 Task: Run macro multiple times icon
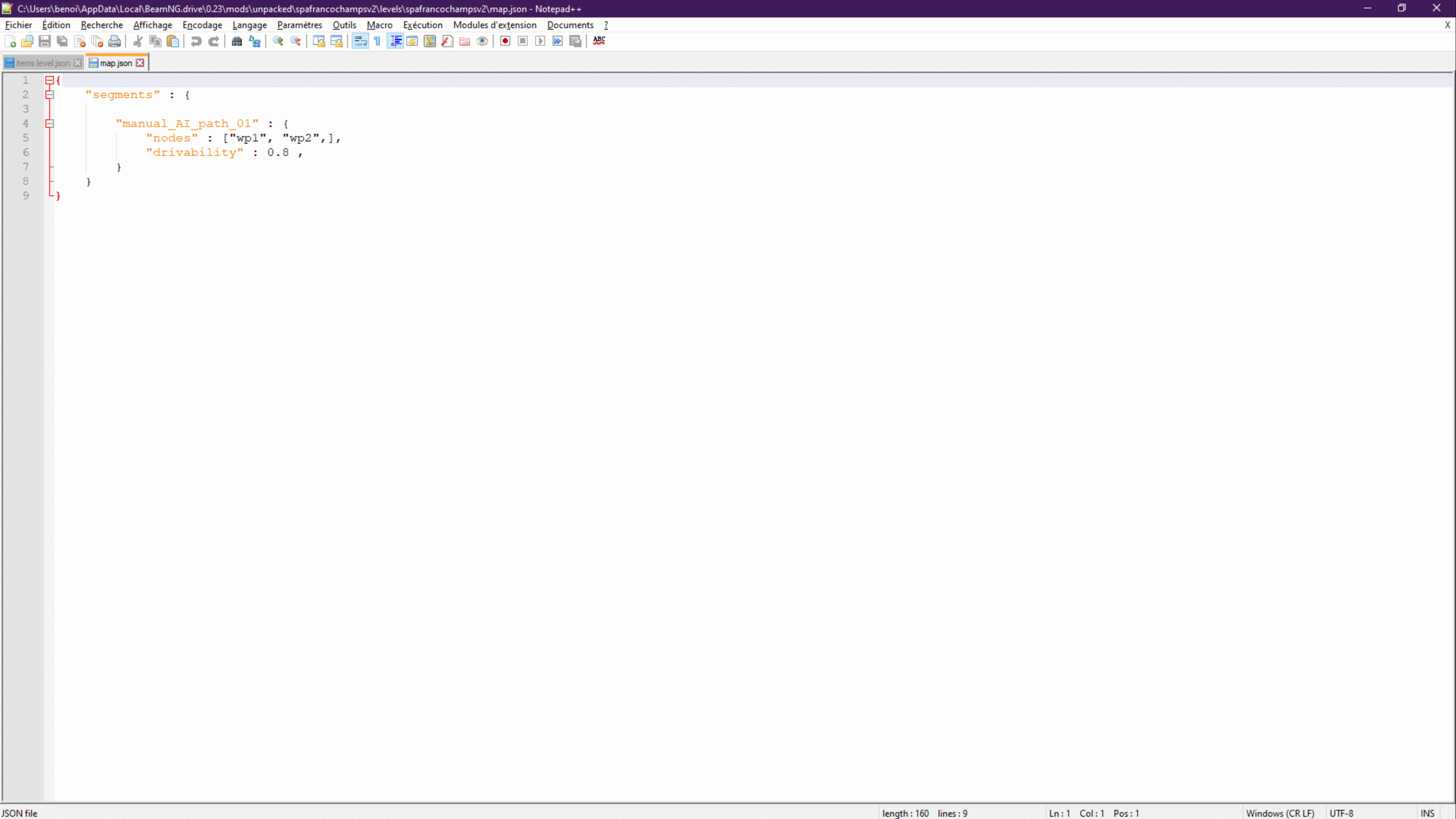(x=558, y=41)
